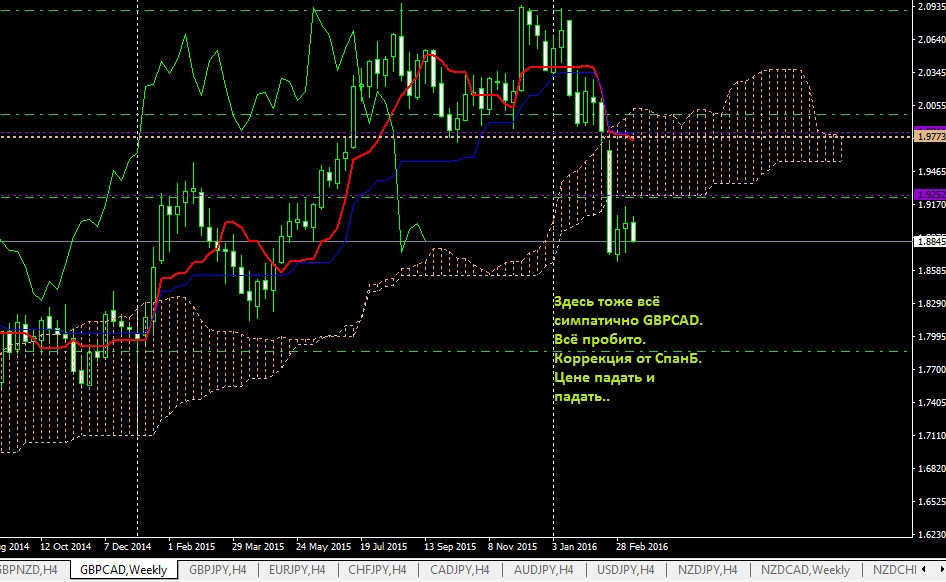Click the 13 Sep 2015 date label
946x582 pixels.
[449, 546]
